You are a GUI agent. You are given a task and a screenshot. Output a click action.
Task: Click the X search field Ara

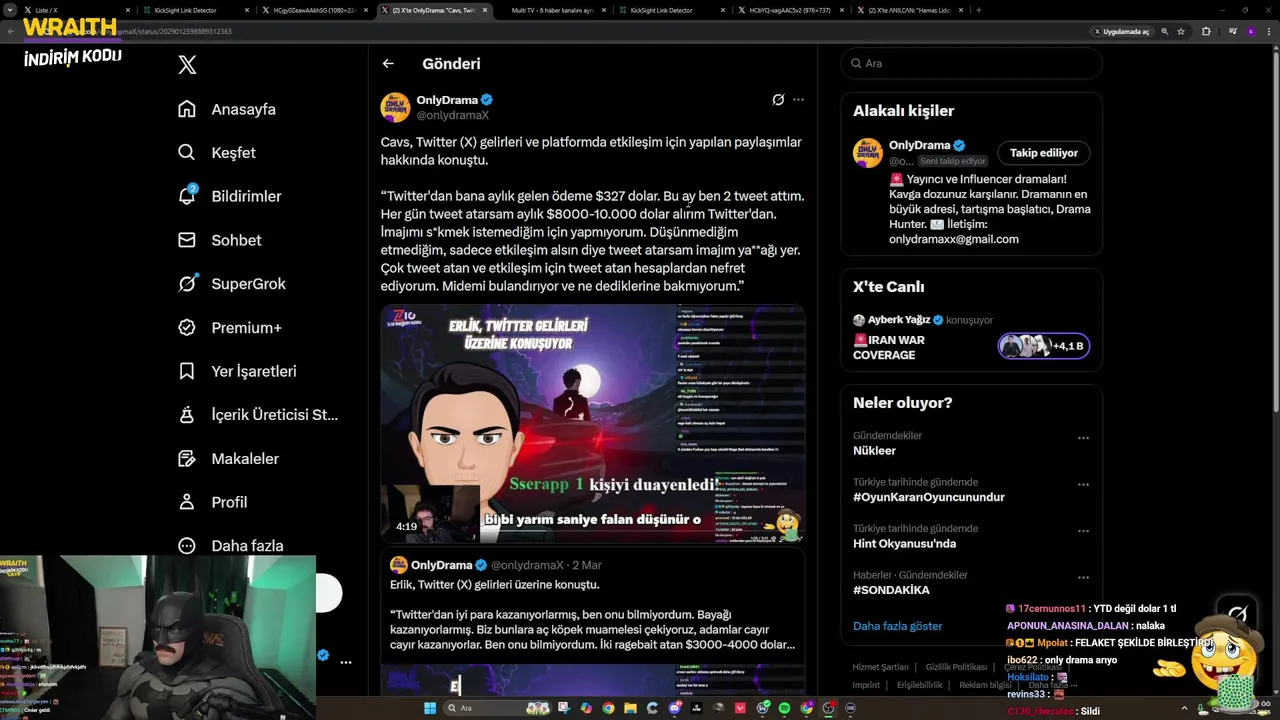(971, 63)
